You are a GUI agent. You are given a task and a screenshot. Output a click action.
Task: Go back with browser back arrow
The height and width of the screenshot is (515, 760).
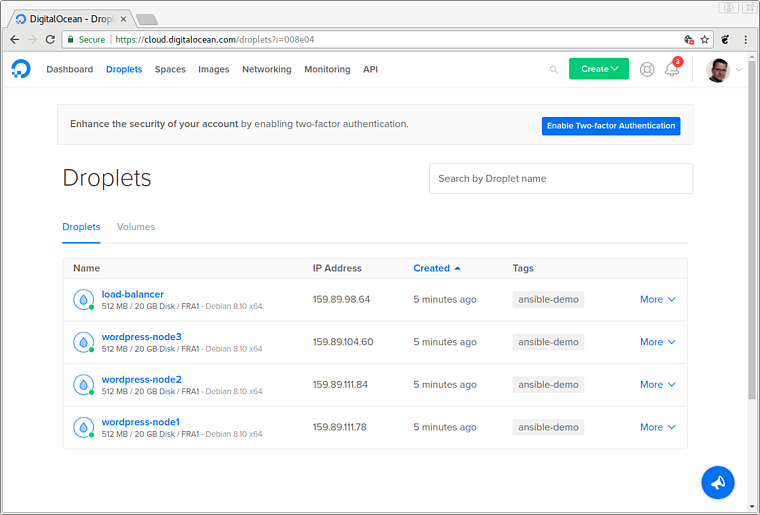[x=15, y=40]
